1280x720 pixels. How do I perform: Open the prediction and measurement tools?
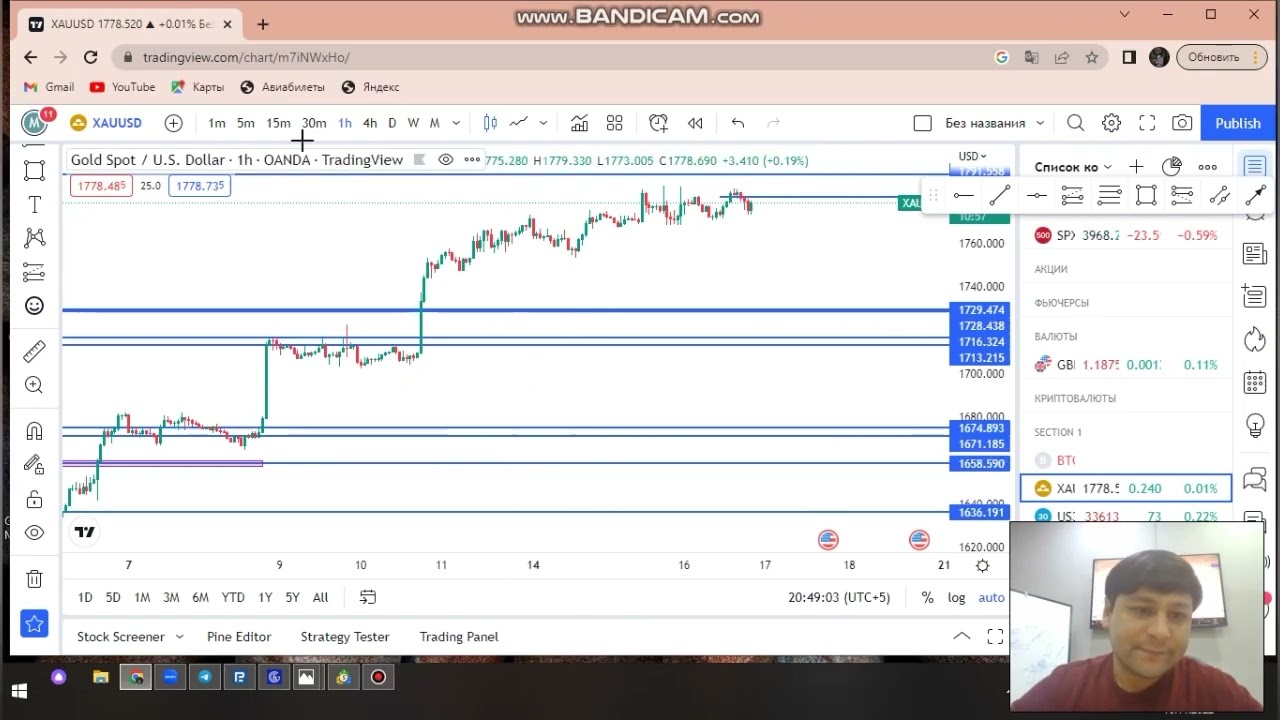coord(34,272)
